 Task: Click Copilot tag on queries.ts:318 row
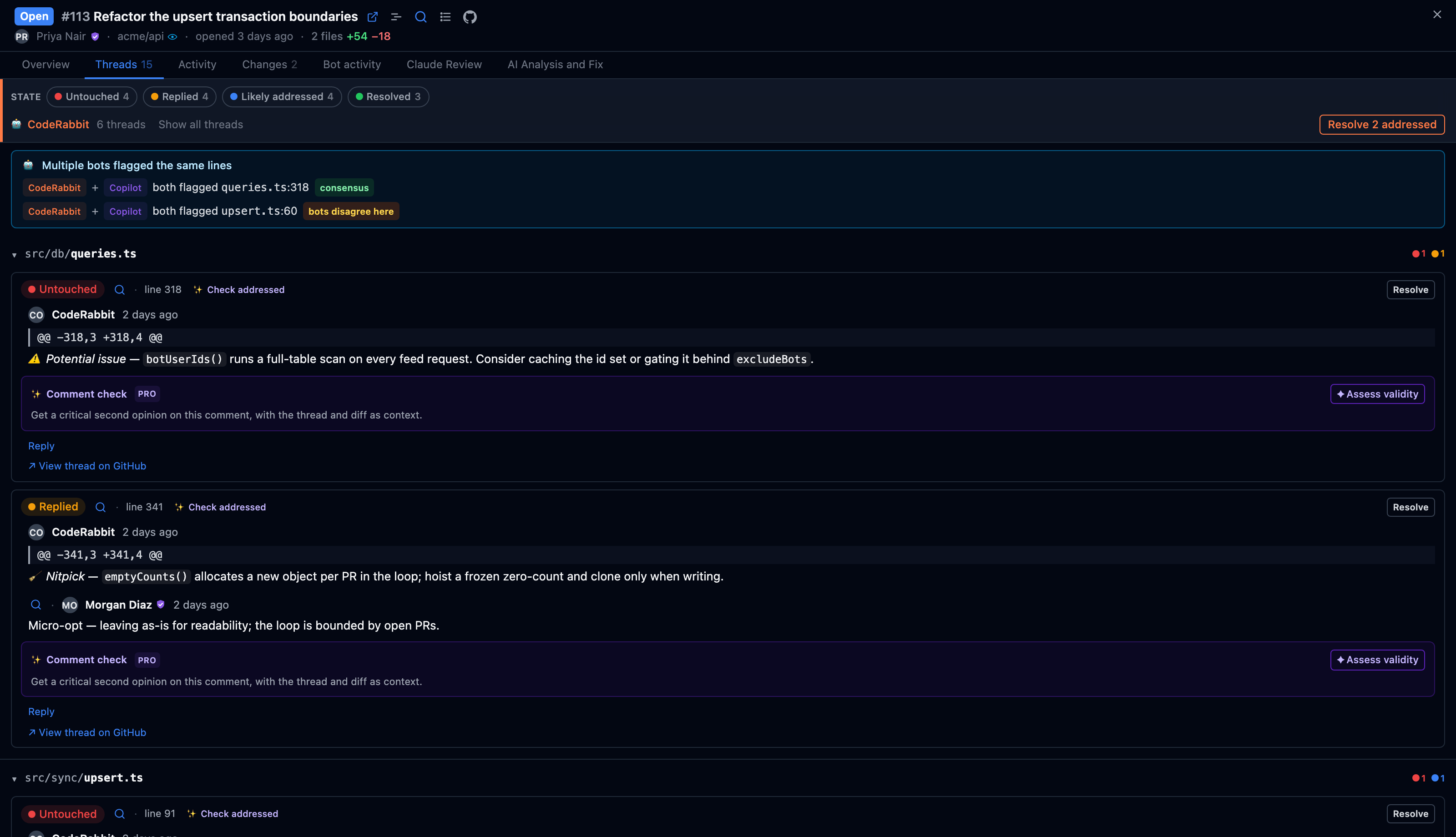[x=125, y=188]
